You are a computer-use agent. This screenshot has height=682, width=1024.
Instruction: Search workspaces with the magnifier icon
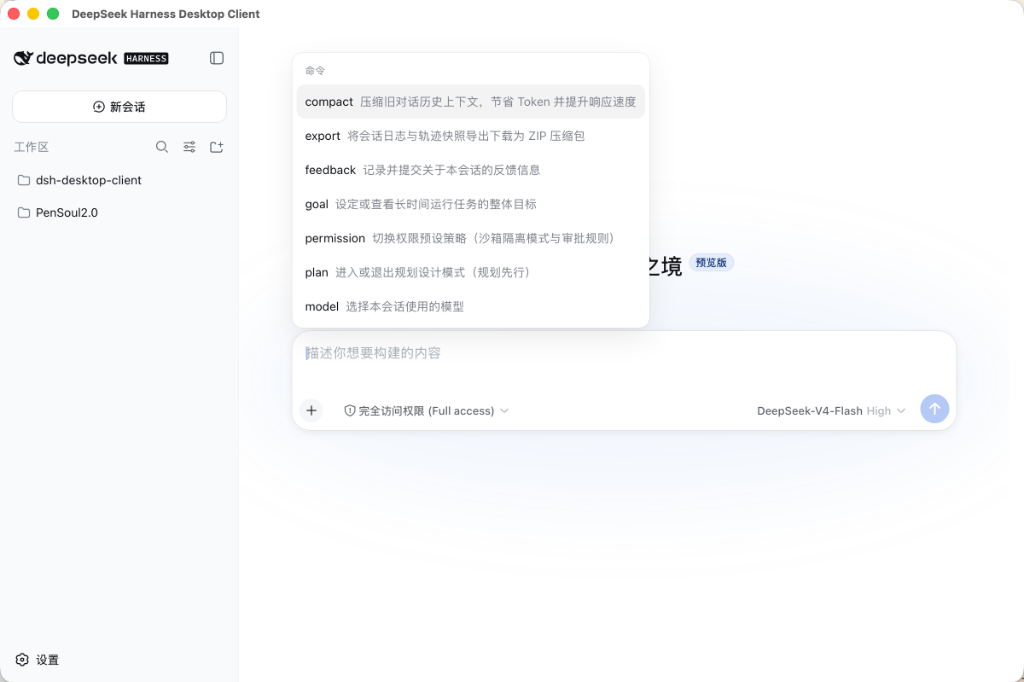162,147
